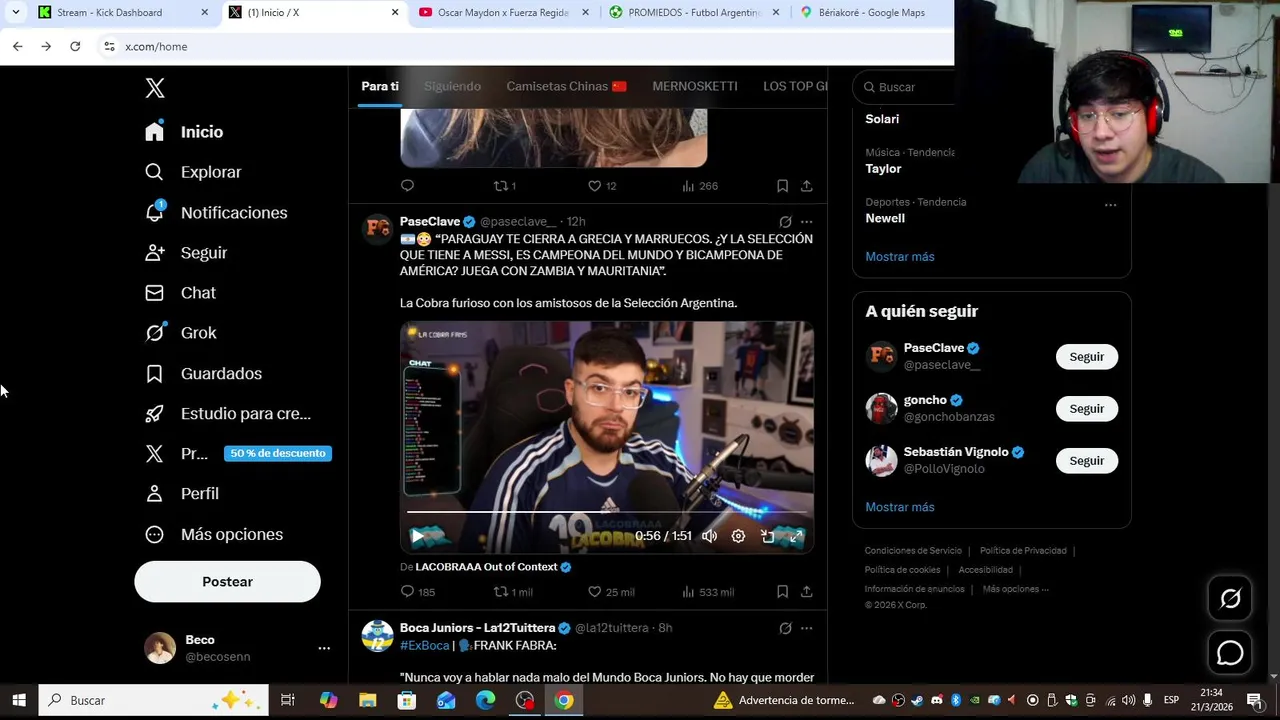Open the Seguir section

click(x=186, y=253)
